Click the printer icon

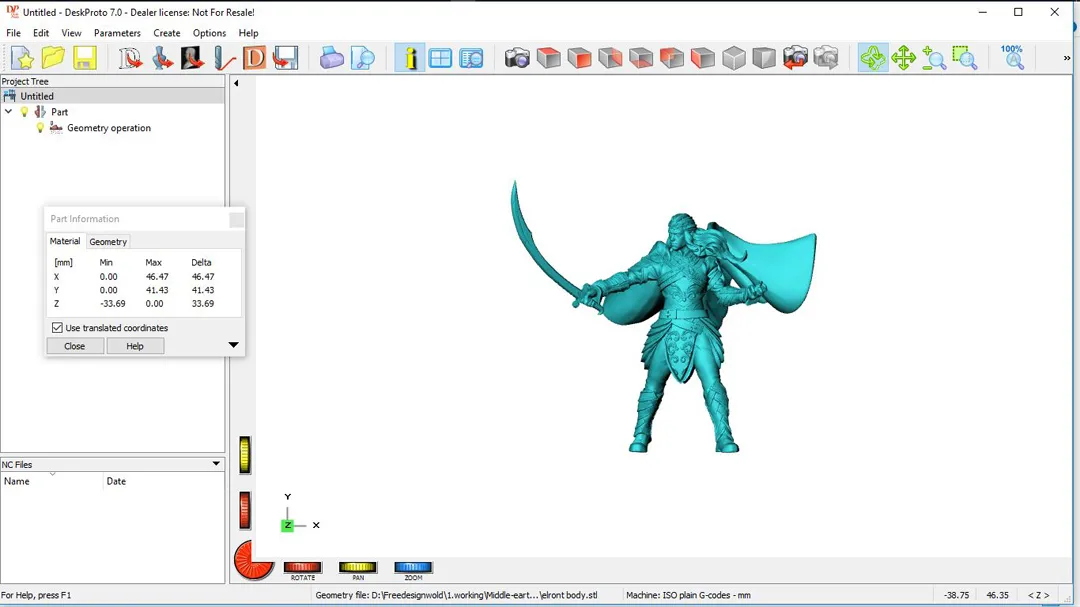click(x=331, y=58)
